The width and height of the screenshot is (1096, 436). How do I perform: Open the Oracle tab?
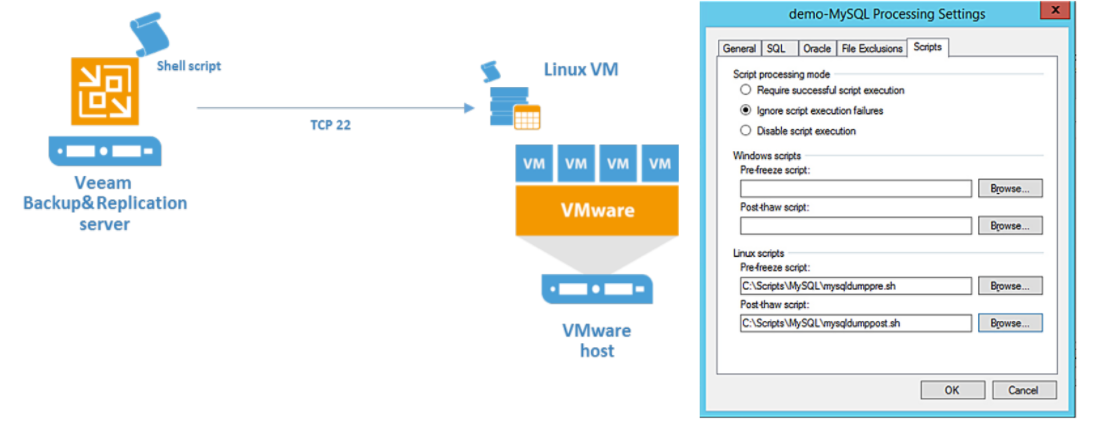[817, 48]
